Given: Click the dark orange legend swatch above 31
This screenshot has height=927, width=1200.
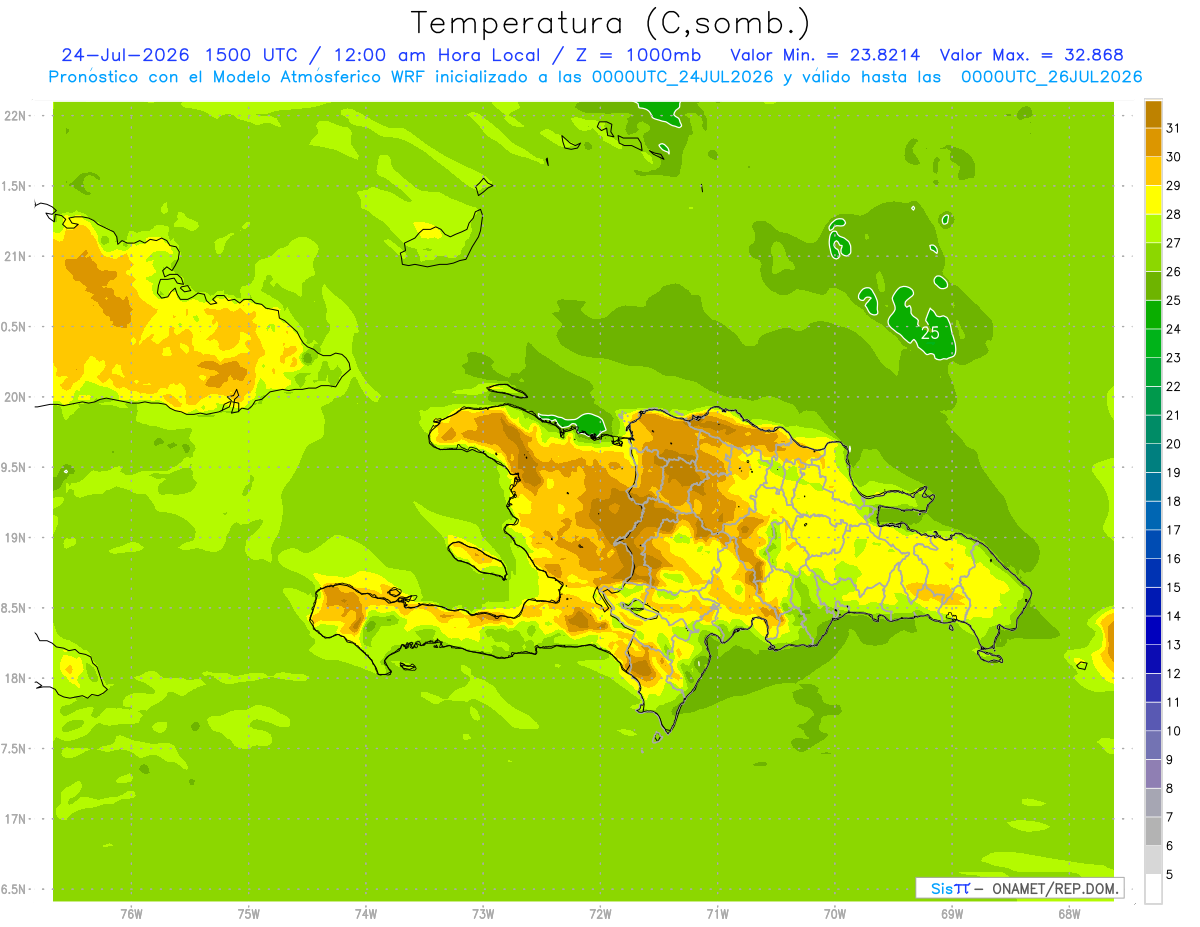Looking at the screenshot, I should click(1153, 114).
